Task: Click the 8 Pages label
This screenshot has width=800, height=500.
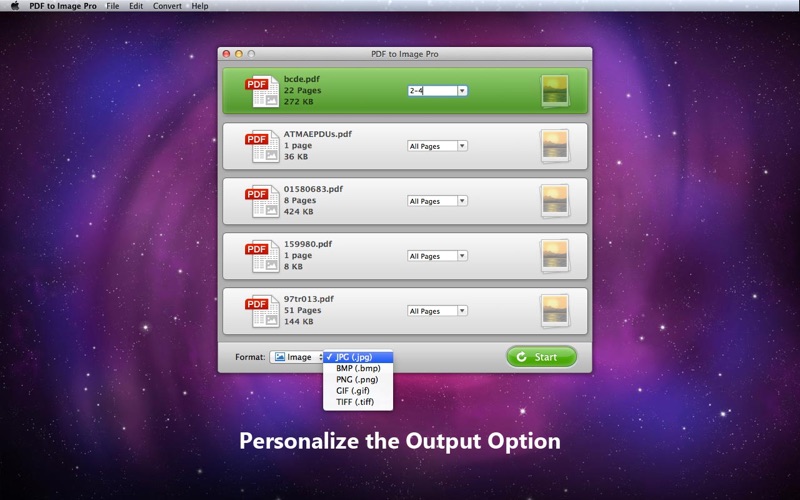Action: (300, 201)
